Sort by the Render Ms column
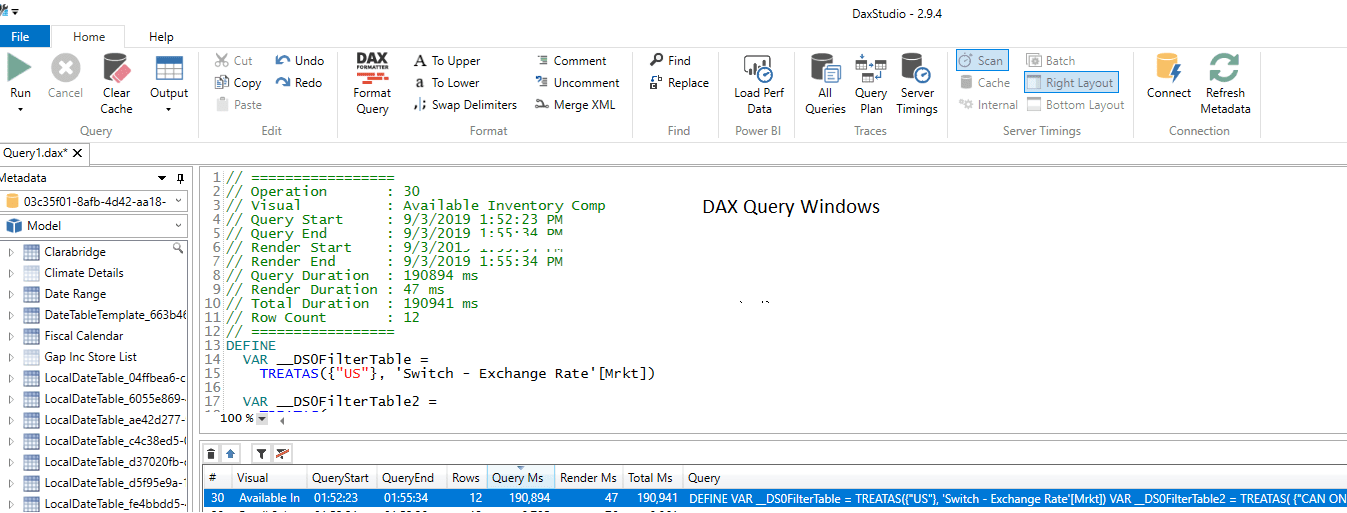Screen dimensions: 1347x513 pos(587,478)
